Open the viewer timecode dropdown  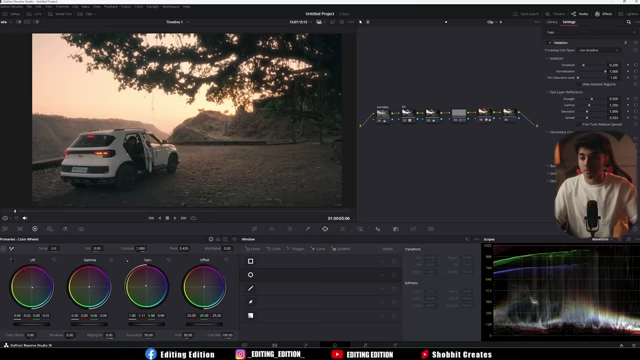[300, 22]
